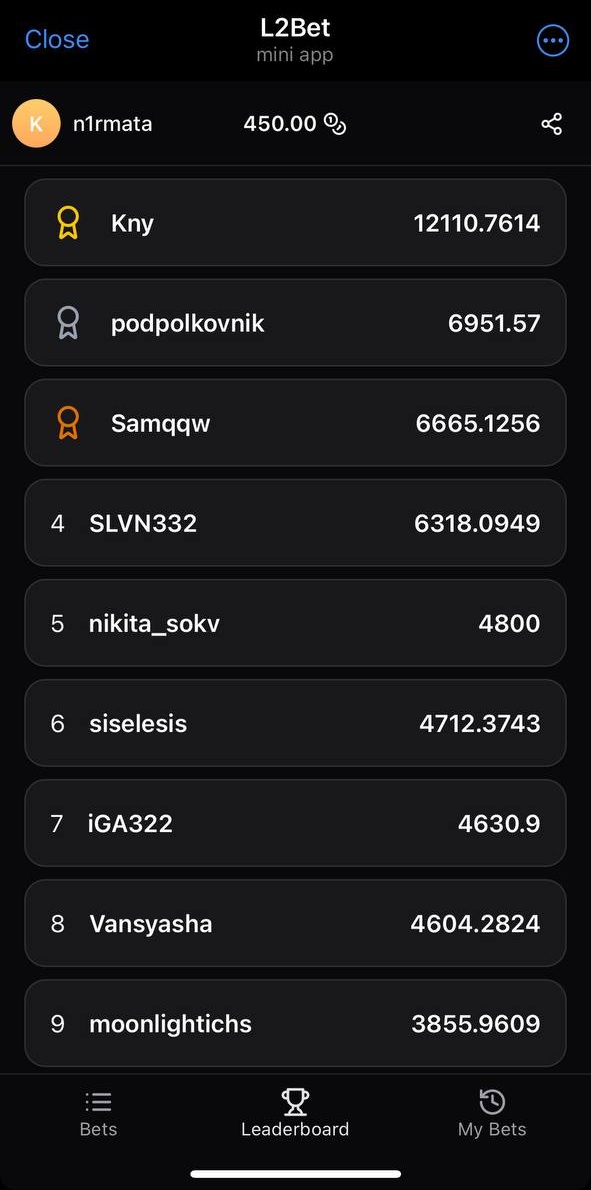Image resolution: width=591 pixels, height=1190 pixels.
Task: Tap the Leaderboard trophy icon
Action: click(295, 1101)
